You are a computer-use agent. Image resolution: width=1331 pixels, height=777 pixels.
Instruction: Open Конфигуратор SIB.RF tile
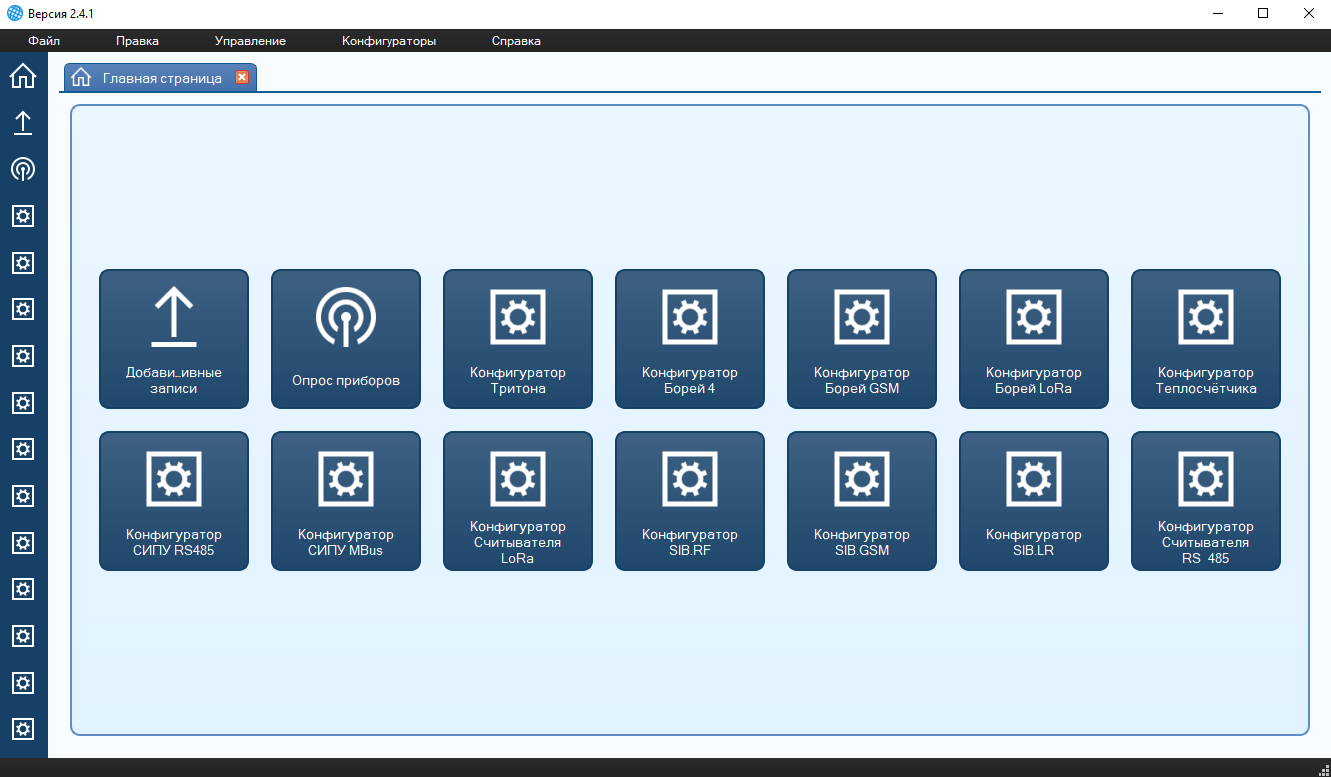(690, 501)
